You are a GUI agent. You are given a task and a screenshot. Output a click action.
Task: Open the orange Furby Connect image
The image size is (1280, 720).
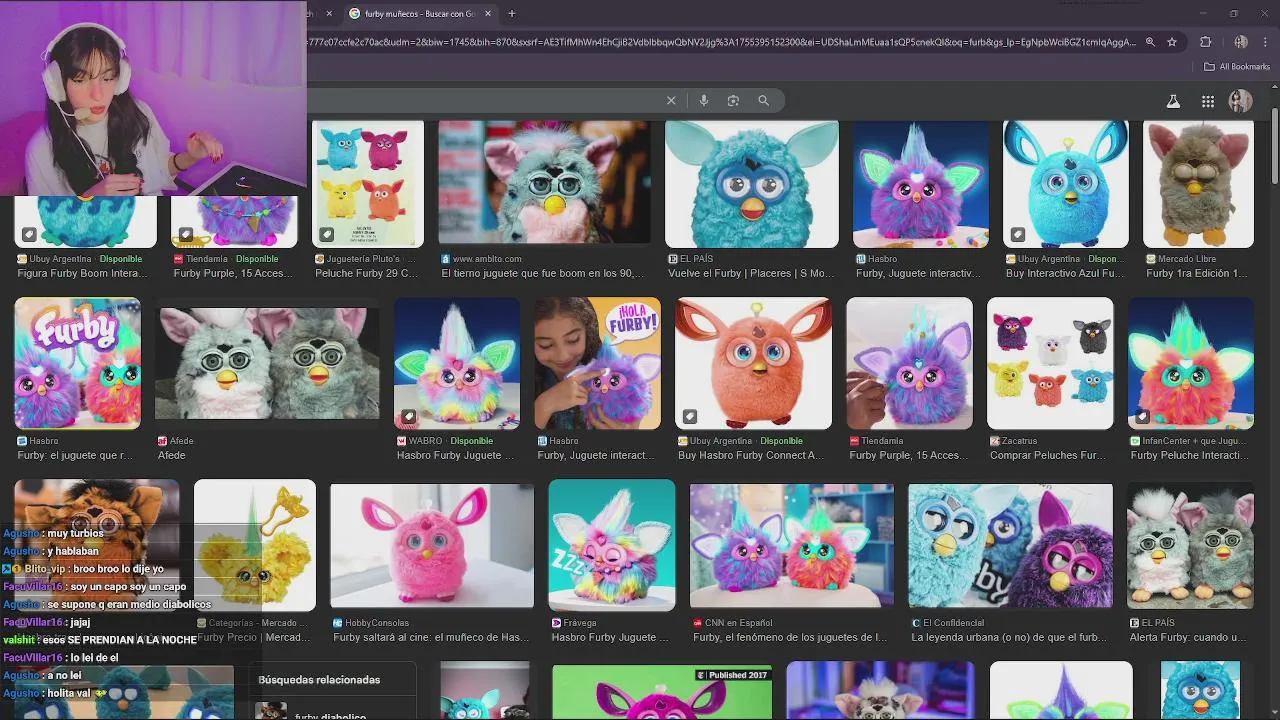pos(754,363)
